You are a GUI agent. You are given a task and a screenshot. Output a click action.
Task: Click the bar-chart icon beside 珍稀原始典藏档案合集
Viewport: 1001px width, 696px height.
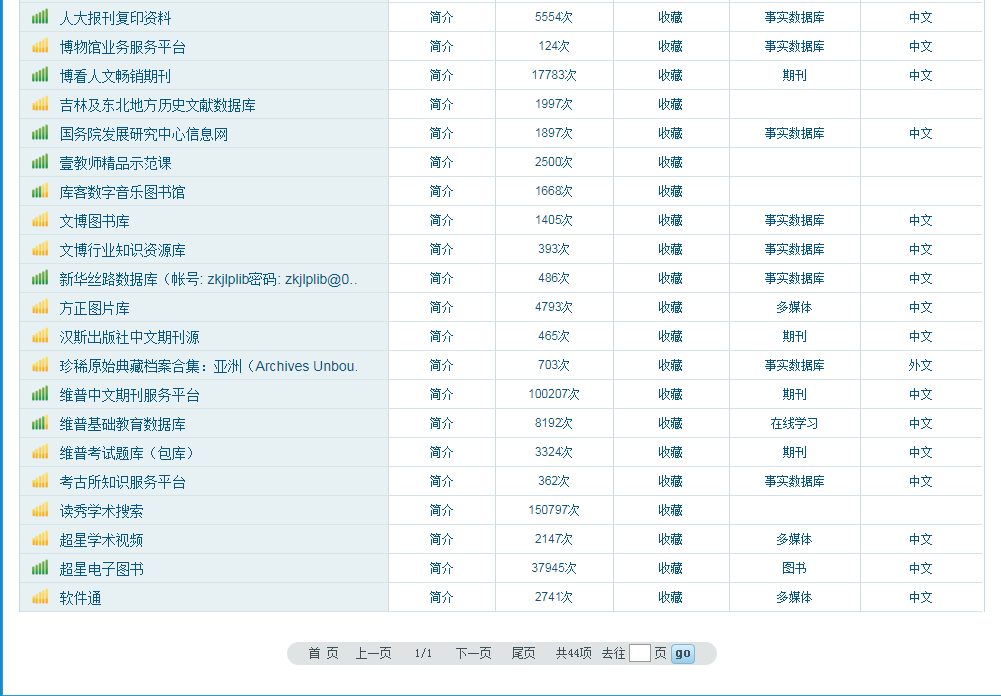(40, 365)
